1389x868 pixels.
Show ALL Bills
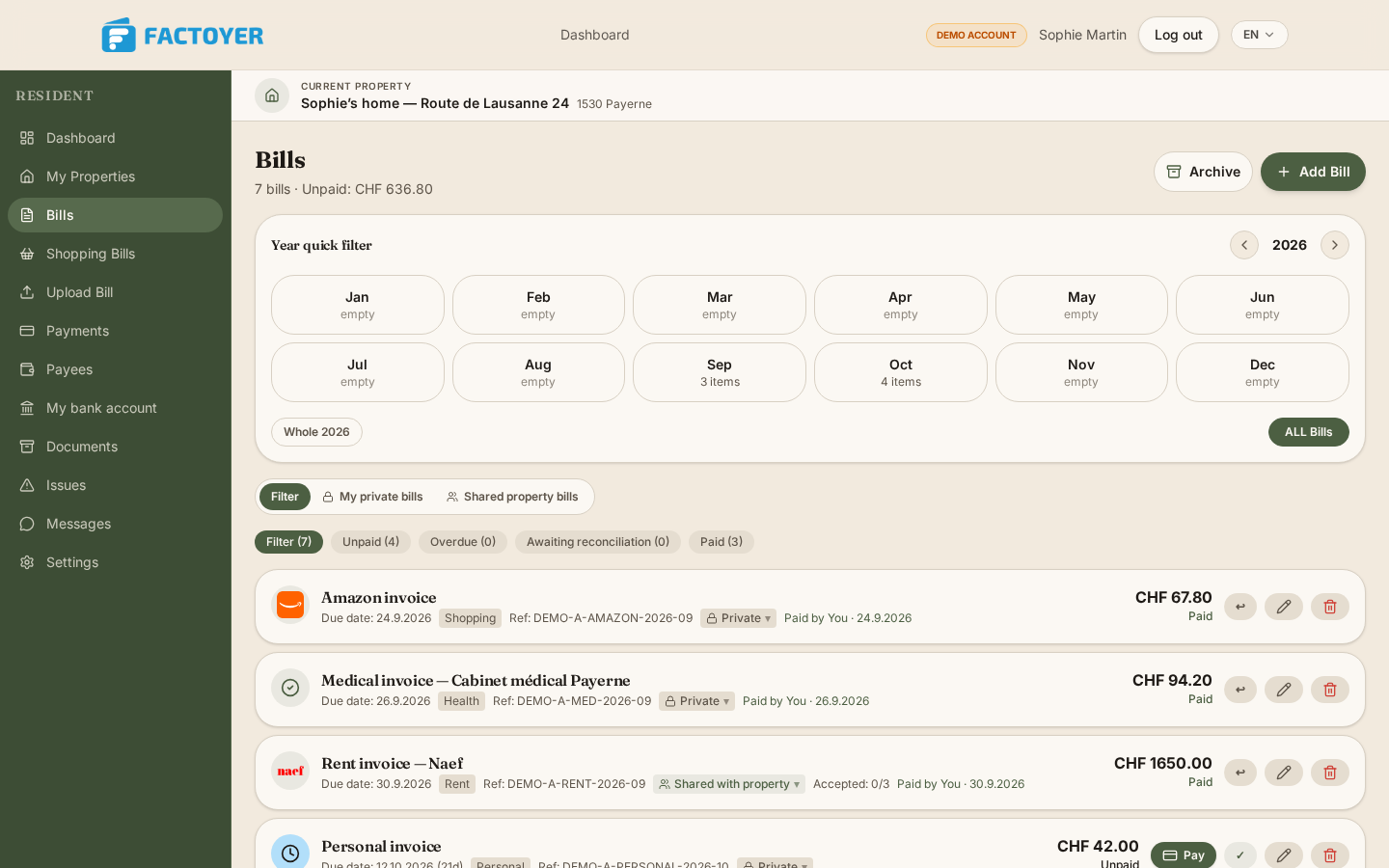point(1309,432)
